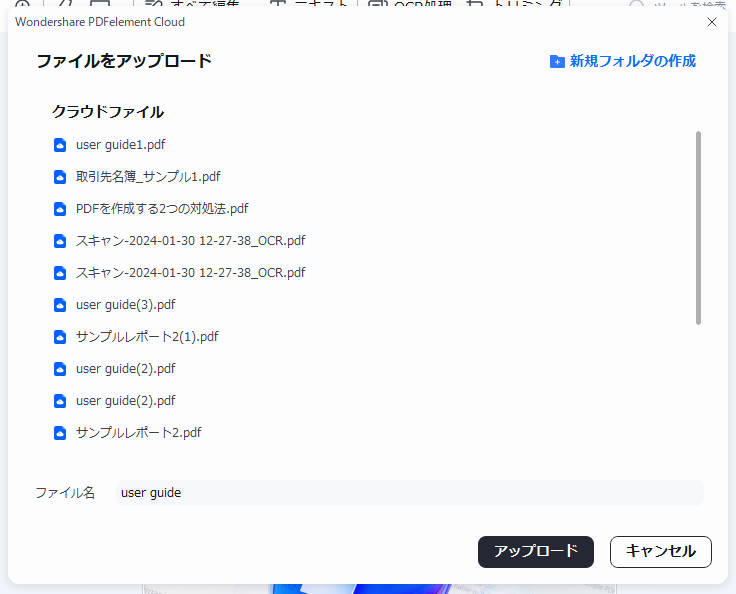Screen dimensions: 736x594
Task: Select the file user guide(3).pdf
Action: click(125, 305)
